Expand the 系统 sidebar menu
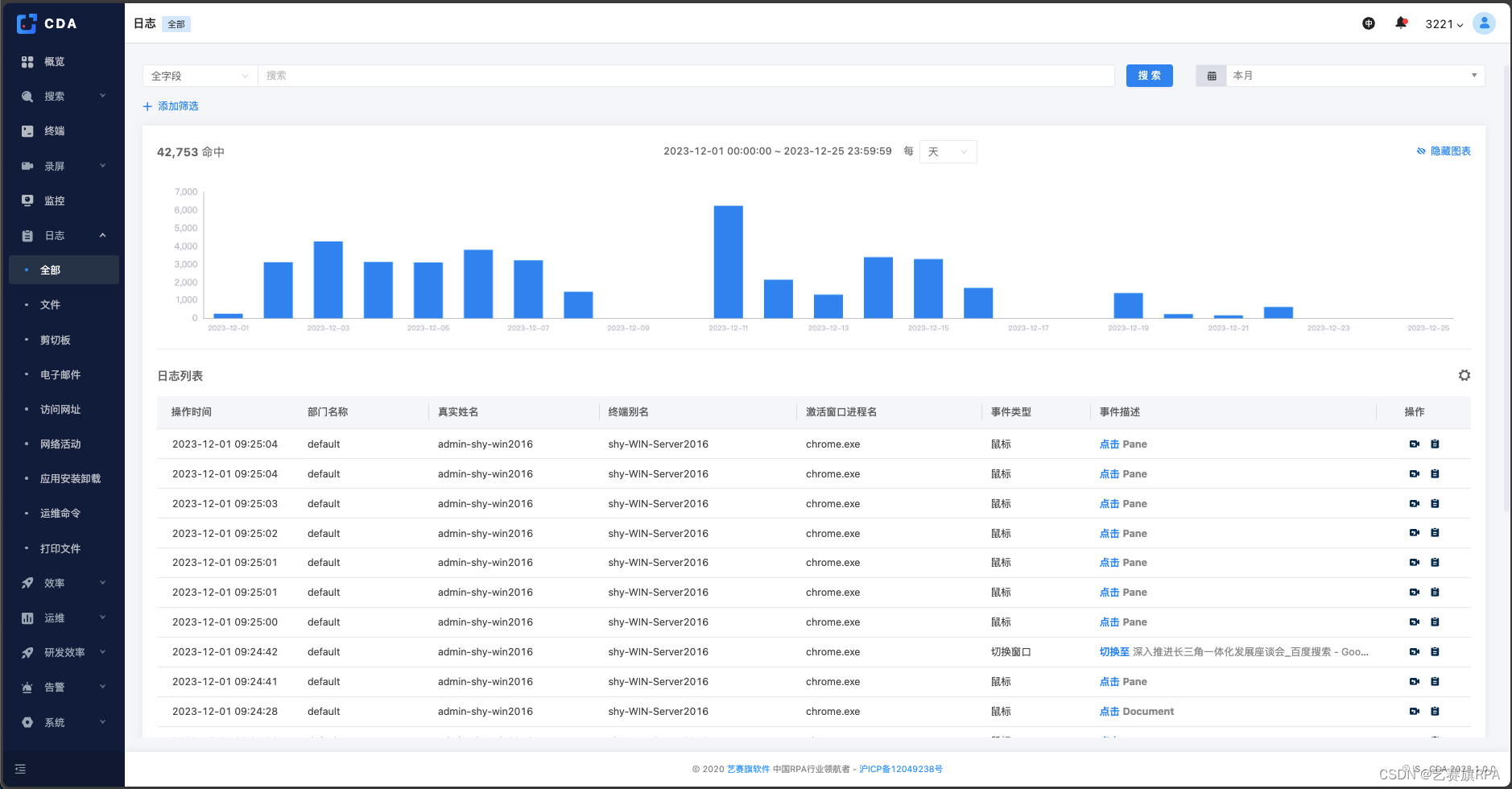Screen dimensions: 1512x789 pos(64,722)
